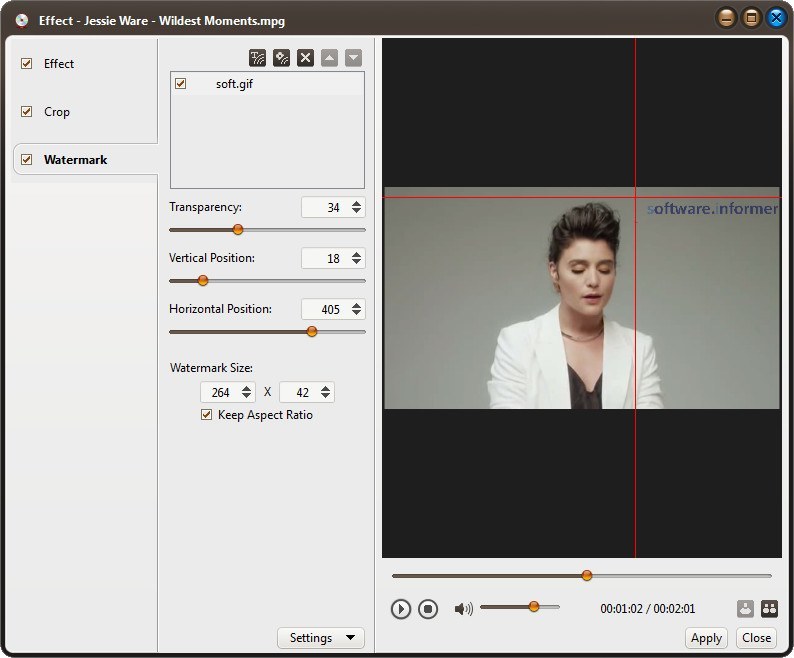Toggle the Effect checkbox

pos(26,63)
